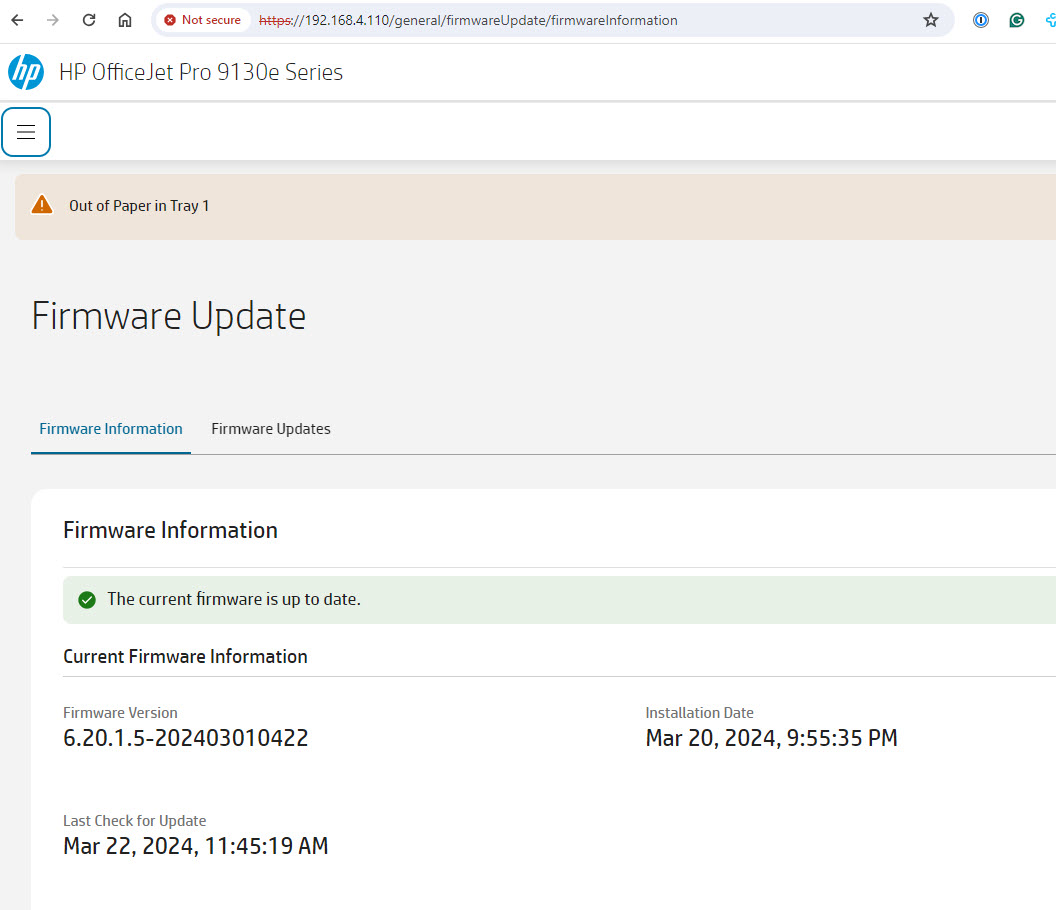Click the HP OfficeJet Pro 9130e Series title
The height and width of the screenshot is (910, 1056).
[201, 72]
